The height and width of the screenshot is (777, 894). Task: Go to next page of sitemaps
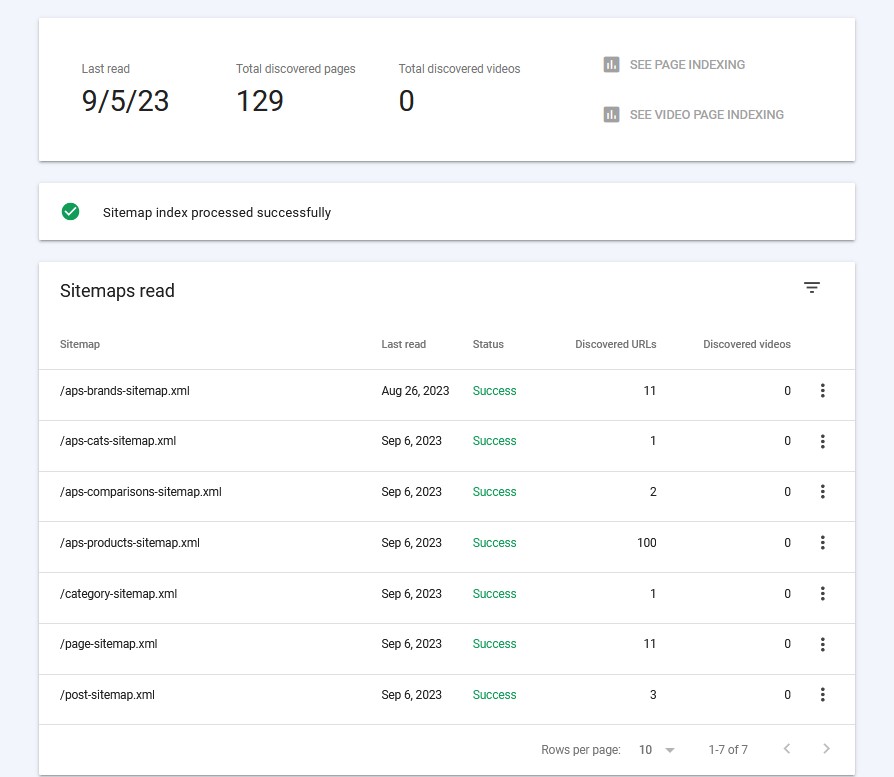(827, 748)
